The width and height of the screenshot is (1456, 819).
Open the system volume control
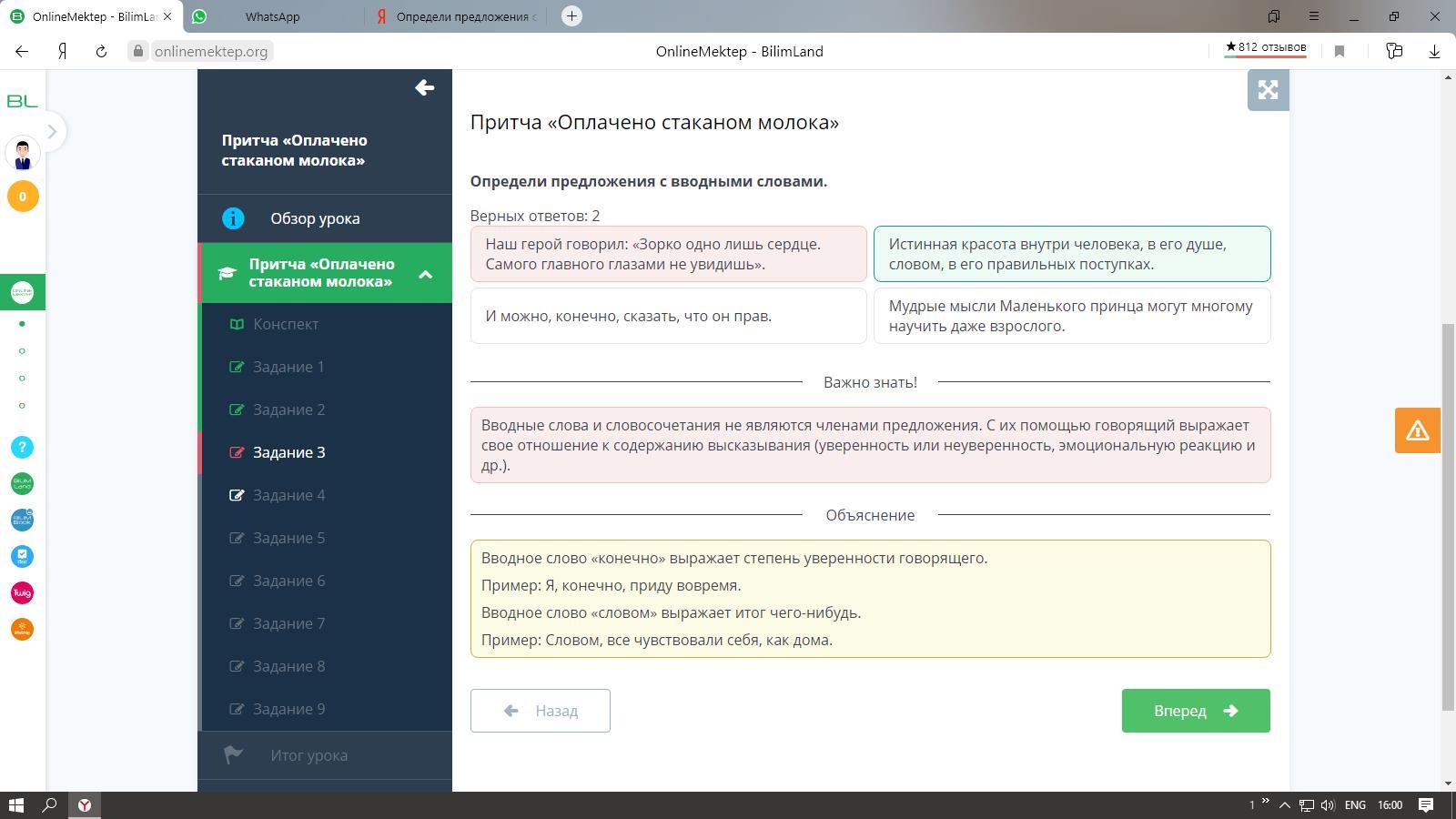click(1328, 805)
